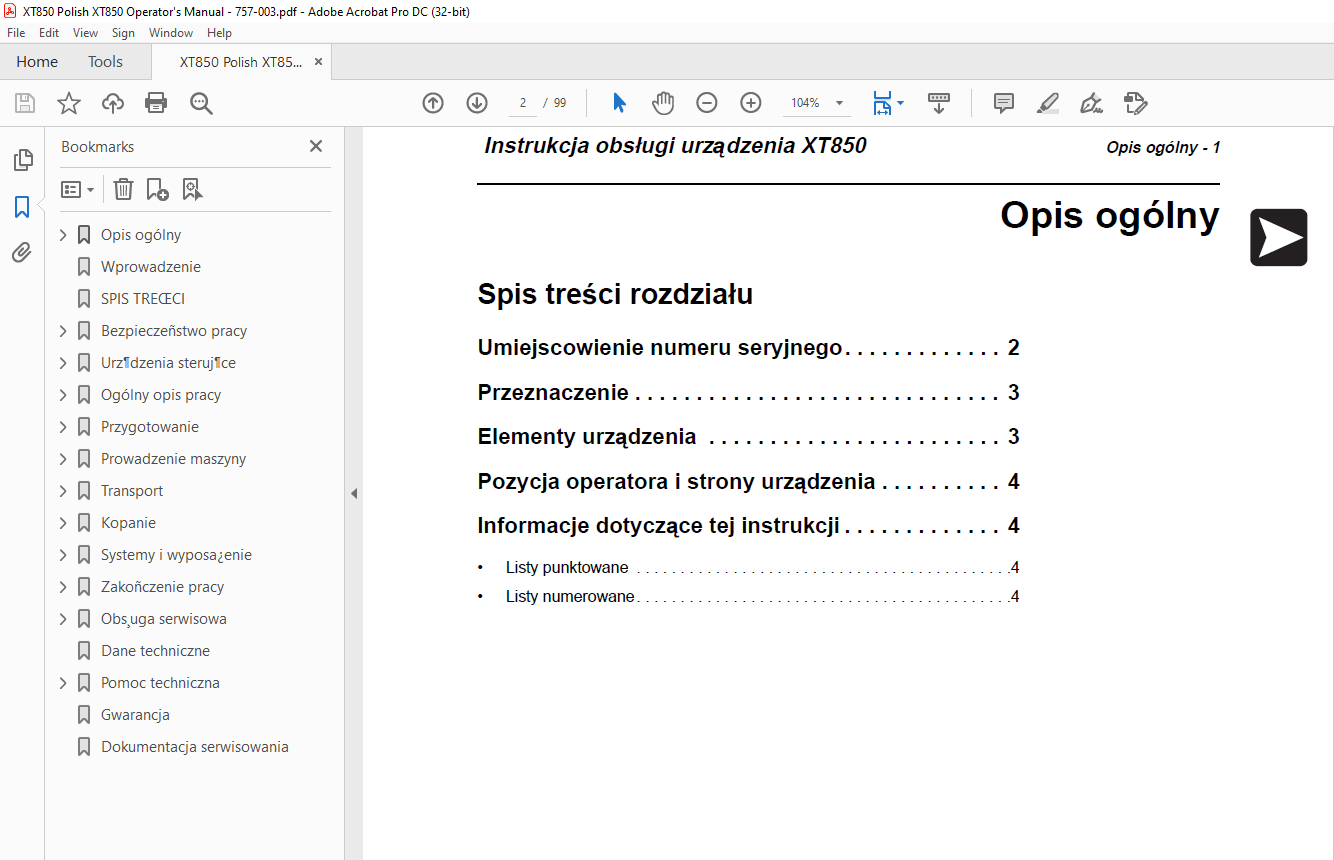Image resolution: width=1334 pixels, height=860 pixels.
Task: Click the Save file icon
Action: [x=25, y=103]
